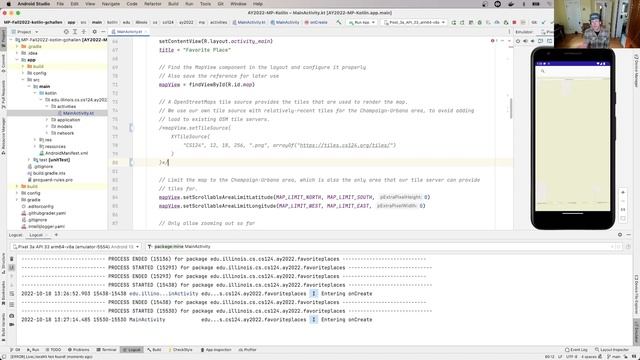
Task: Hide the Project panel with minus icon
Action: (x=103, y=31)
